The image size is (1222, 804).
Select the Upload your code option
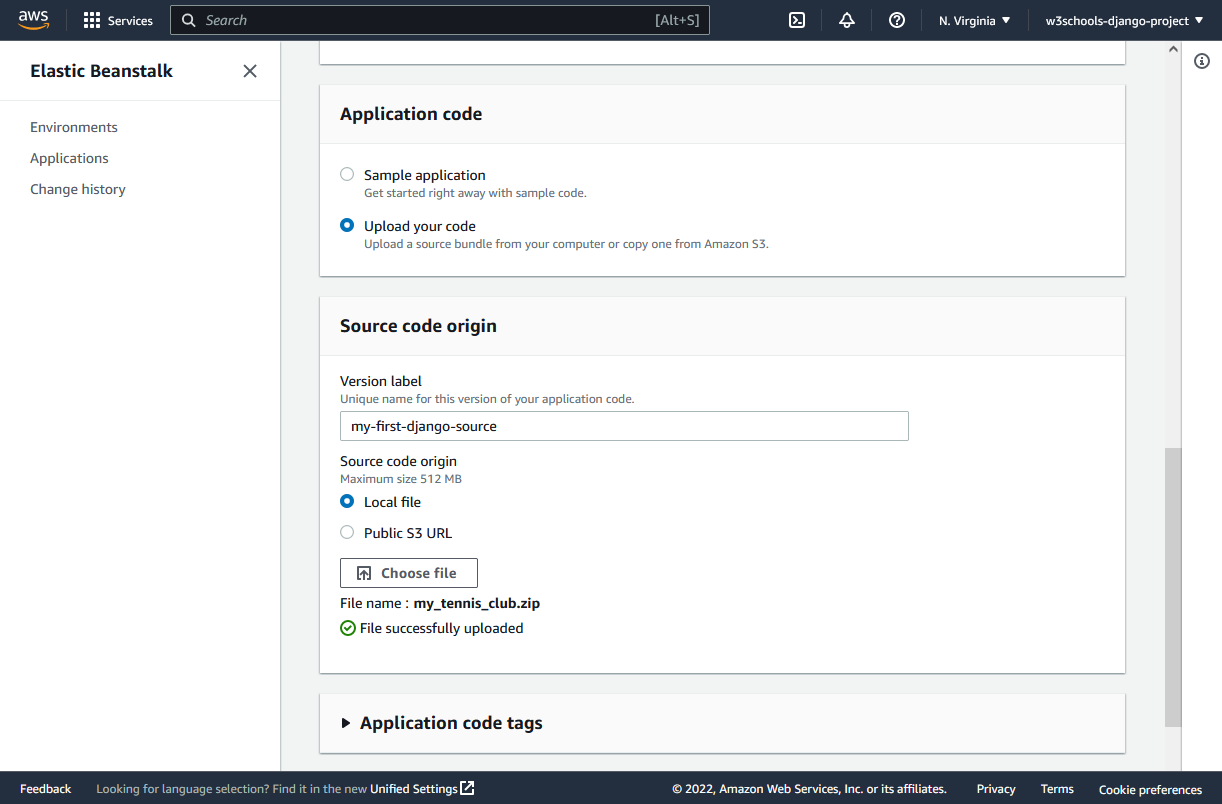coord(347,226)
